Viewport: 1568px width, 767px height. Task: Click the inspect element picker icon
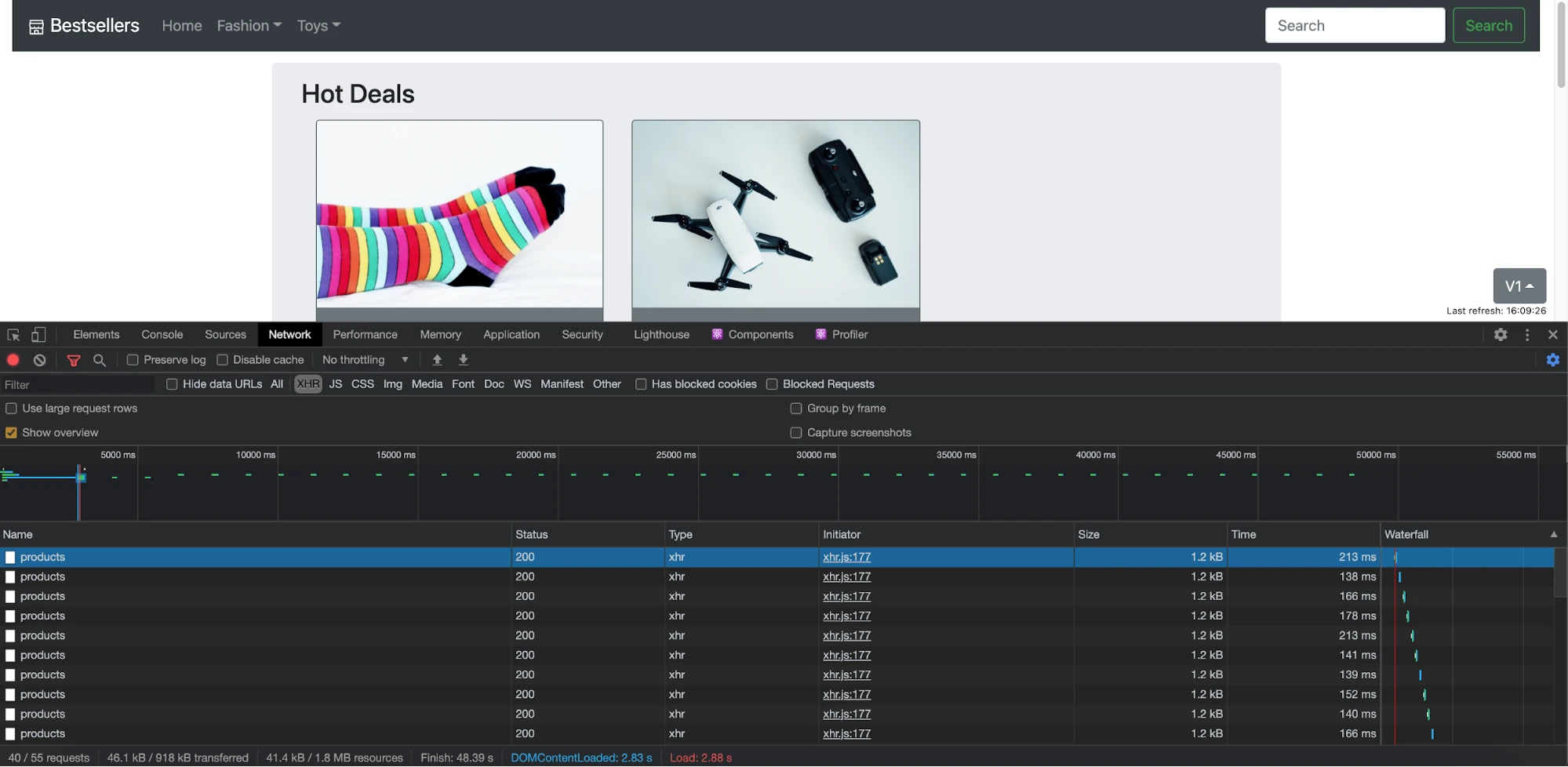pyautogui.click(x=13, y=335)
